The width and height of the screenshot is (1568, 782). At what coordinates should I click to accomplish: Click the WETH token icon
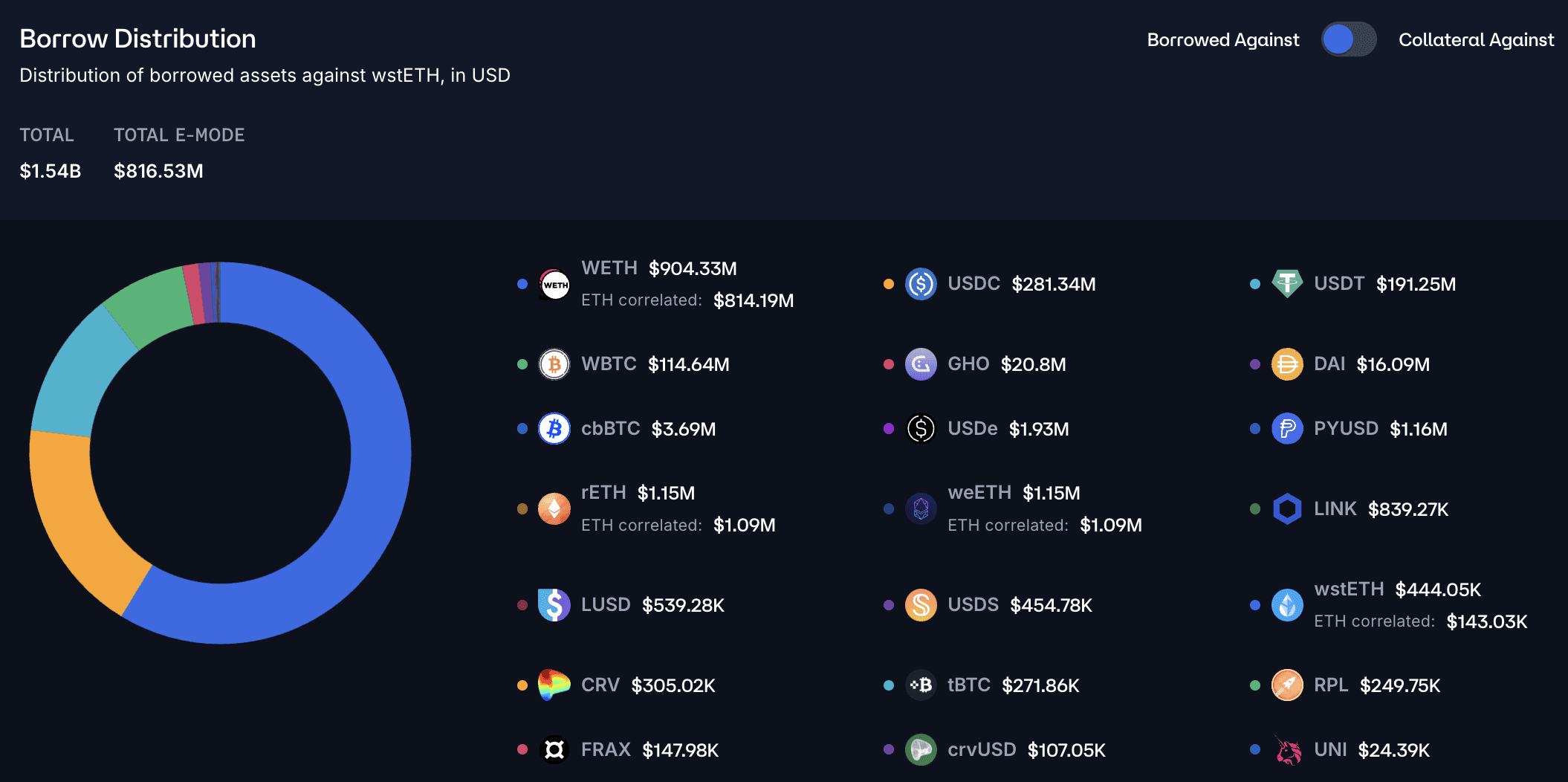click(x=554, y=284)
